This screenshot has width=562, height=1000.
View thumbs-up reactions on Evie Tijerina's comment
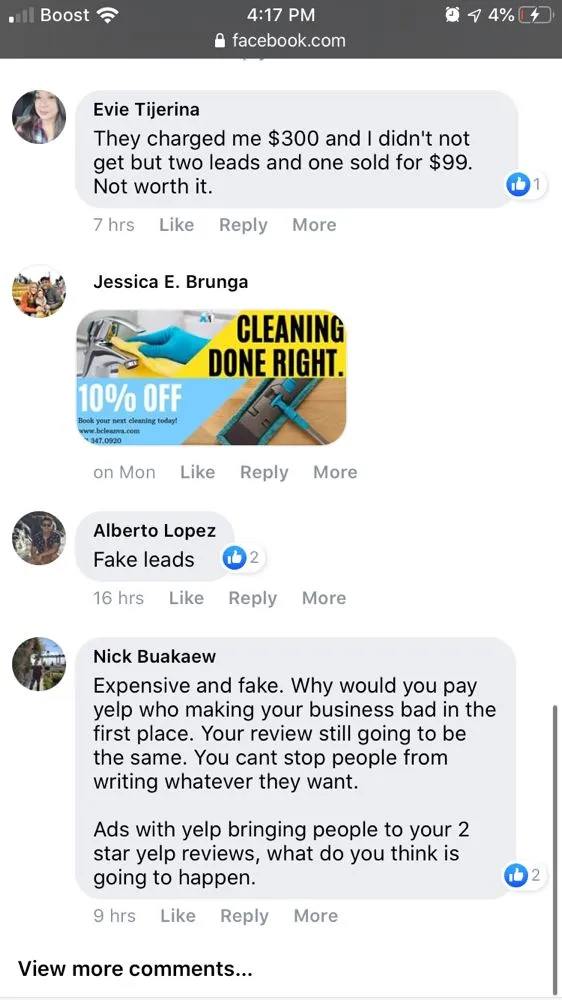pos(526,185)
